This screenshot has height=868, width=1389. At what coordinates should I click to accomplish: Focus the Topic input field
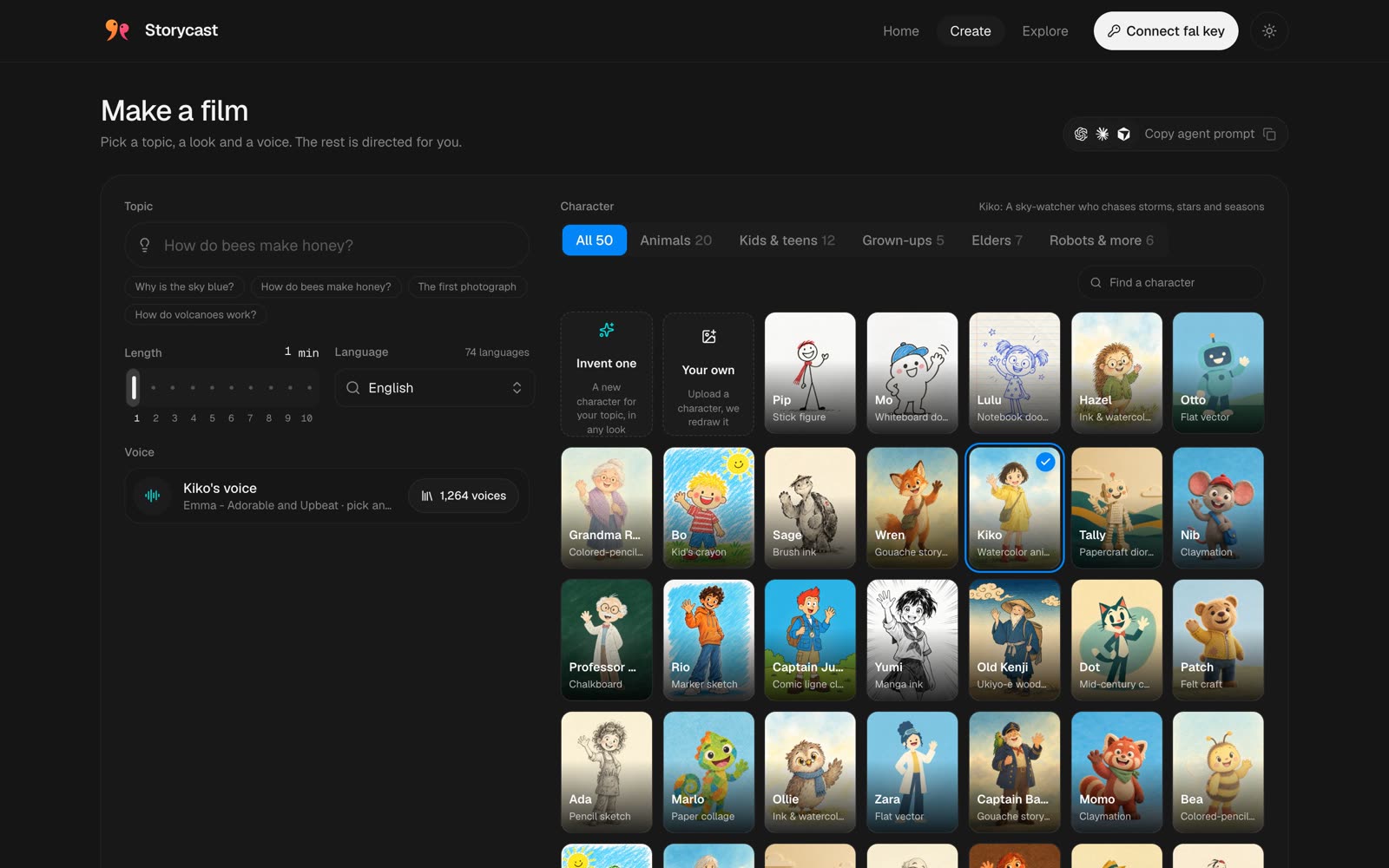click(326, 246)
